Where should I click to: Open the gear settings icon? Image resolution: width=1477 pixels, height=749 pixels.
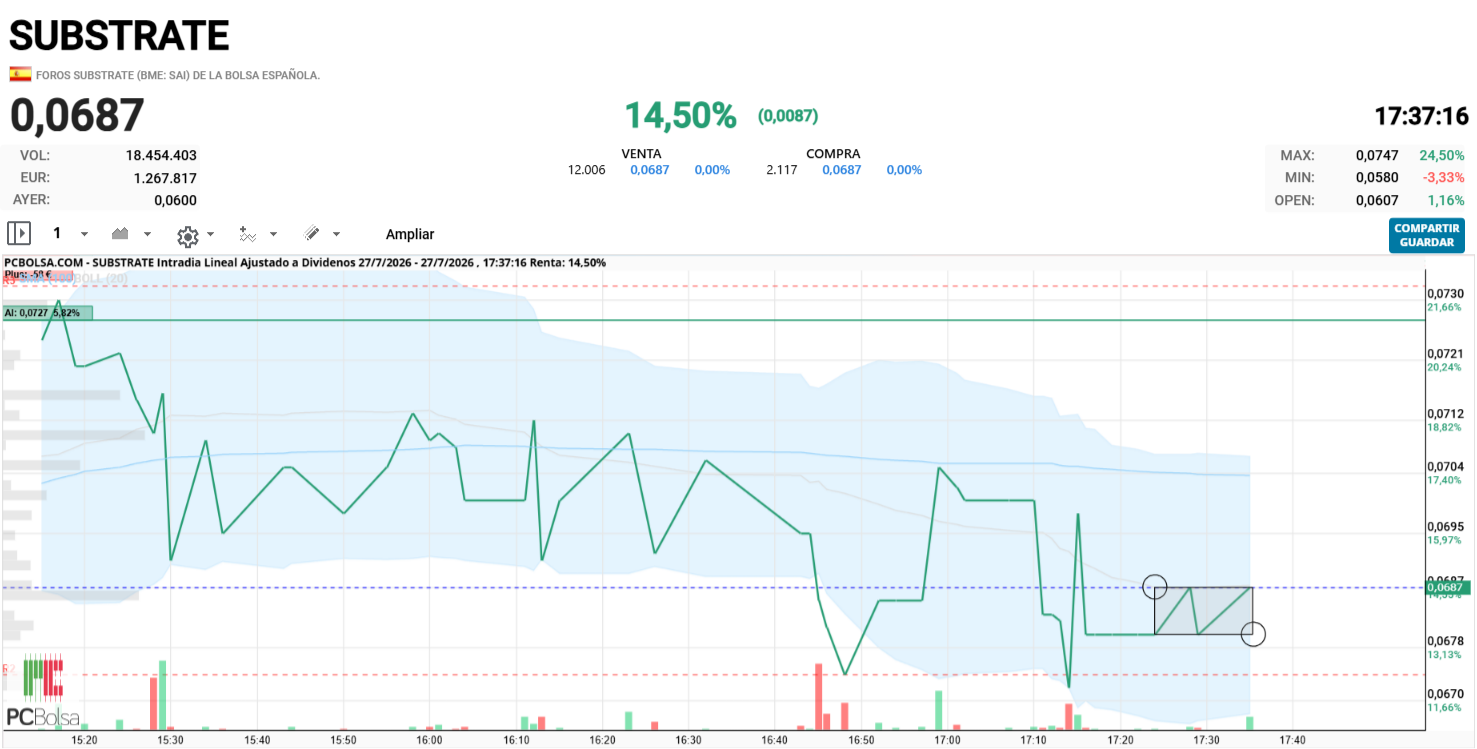pos(187,236)
